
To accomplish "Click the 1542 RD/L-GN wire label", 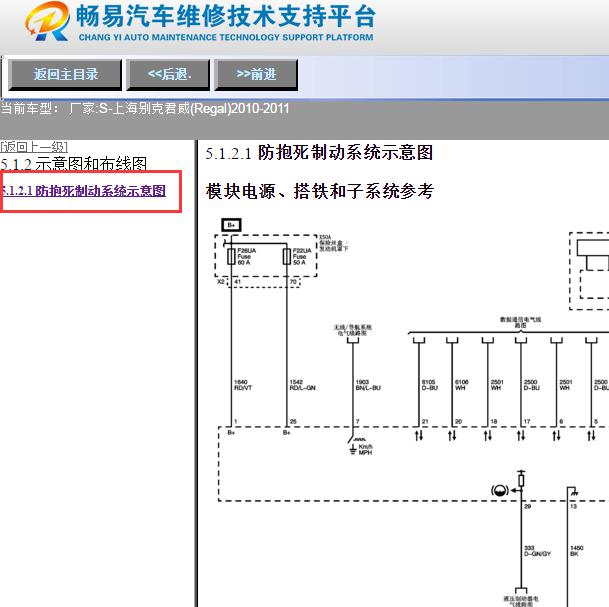I will [x=303, y=385].
